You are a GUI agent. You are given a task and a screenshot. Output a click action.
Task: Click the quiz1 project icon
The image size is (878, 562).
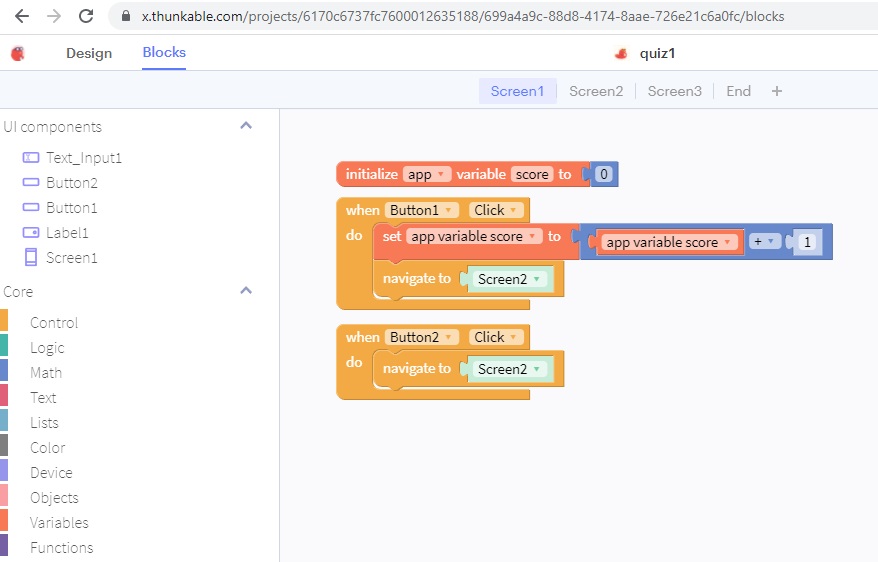pos(621,54)
